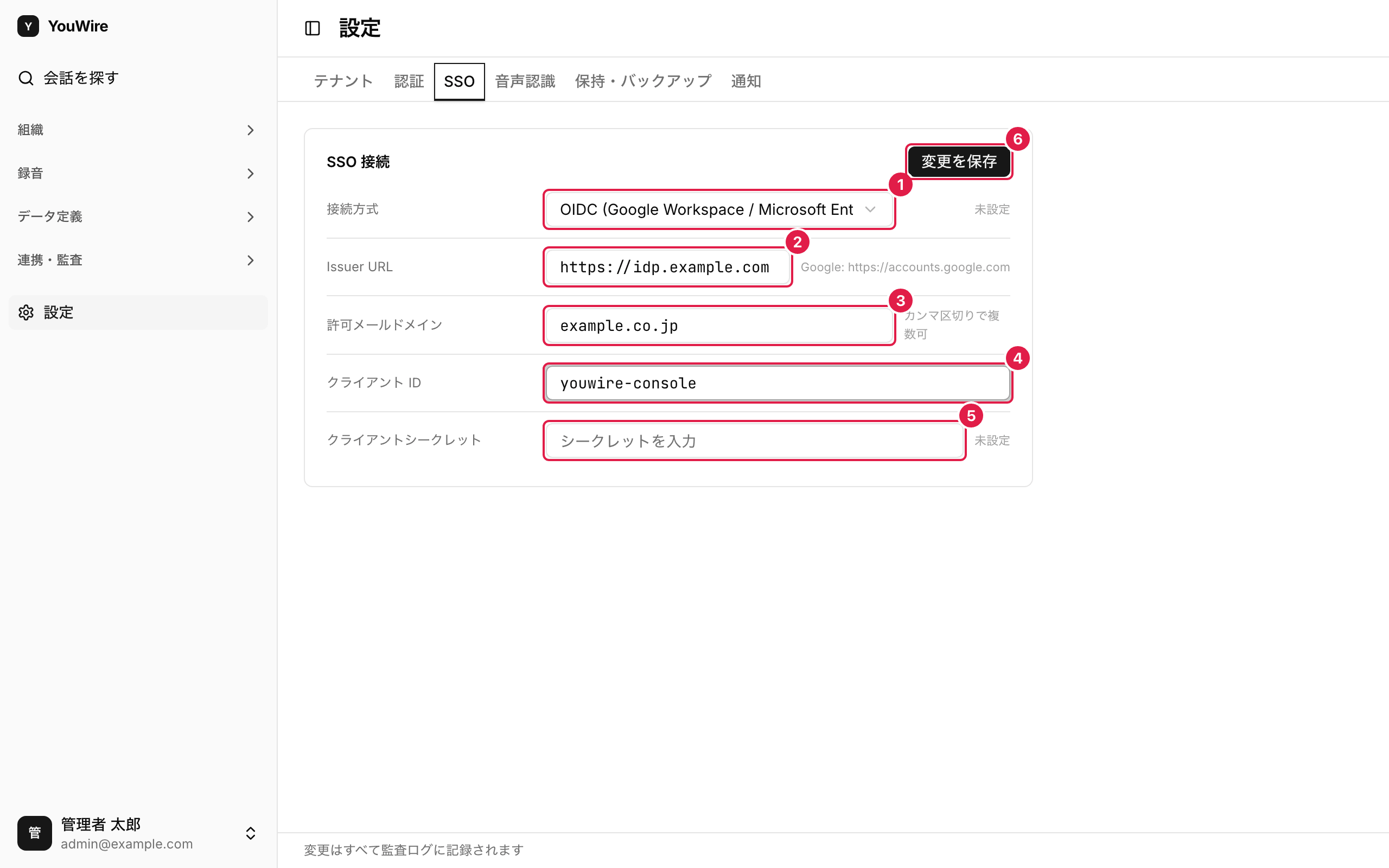Click the admin@example.com email text
The height and width of the screenshot is (868, 1389).
tap(127, 844)
